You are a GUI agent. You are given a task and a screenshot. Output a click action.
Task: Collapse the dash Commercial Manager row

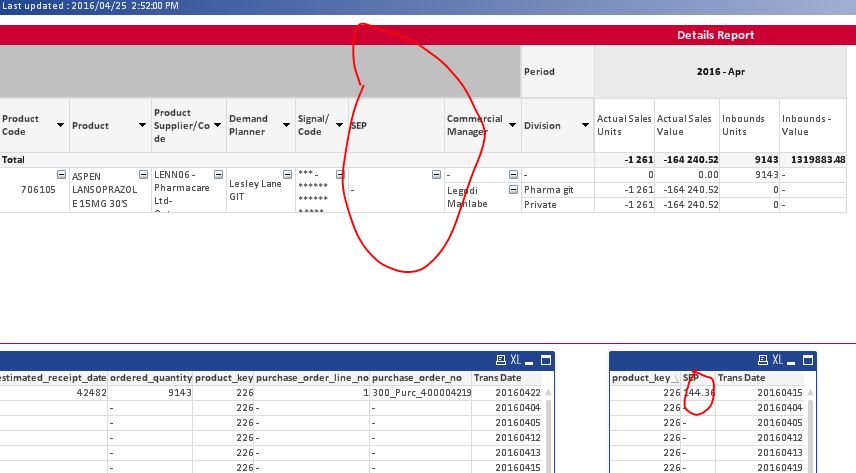[x=513, y=175]
